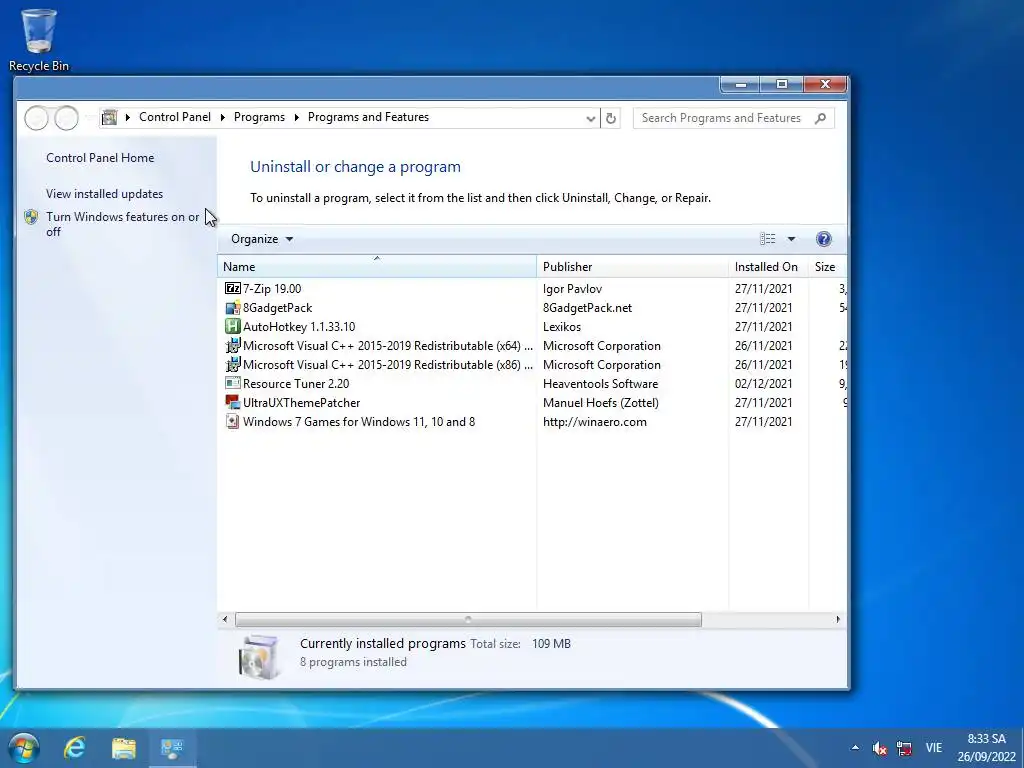Open help with the blue question mark
The height and width of the screenshot is (768, 1024).
(824, 239)
